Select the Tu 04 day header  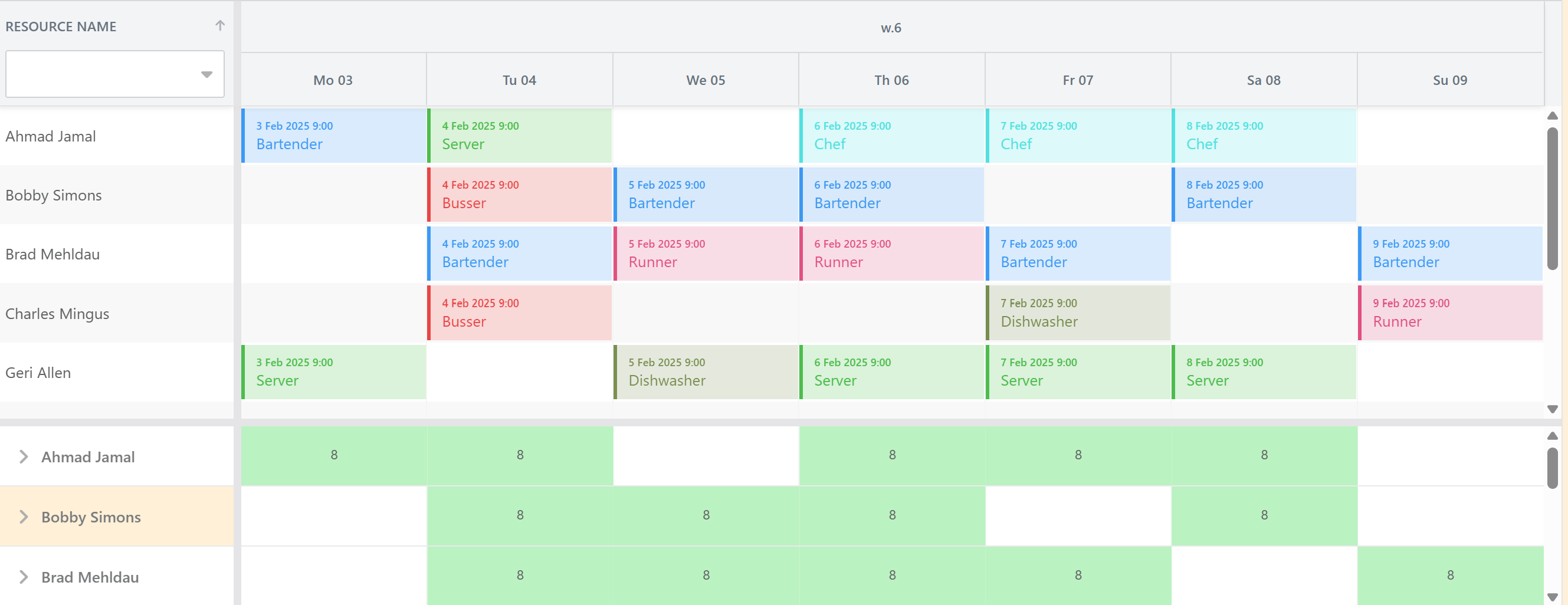coord(519,80)
